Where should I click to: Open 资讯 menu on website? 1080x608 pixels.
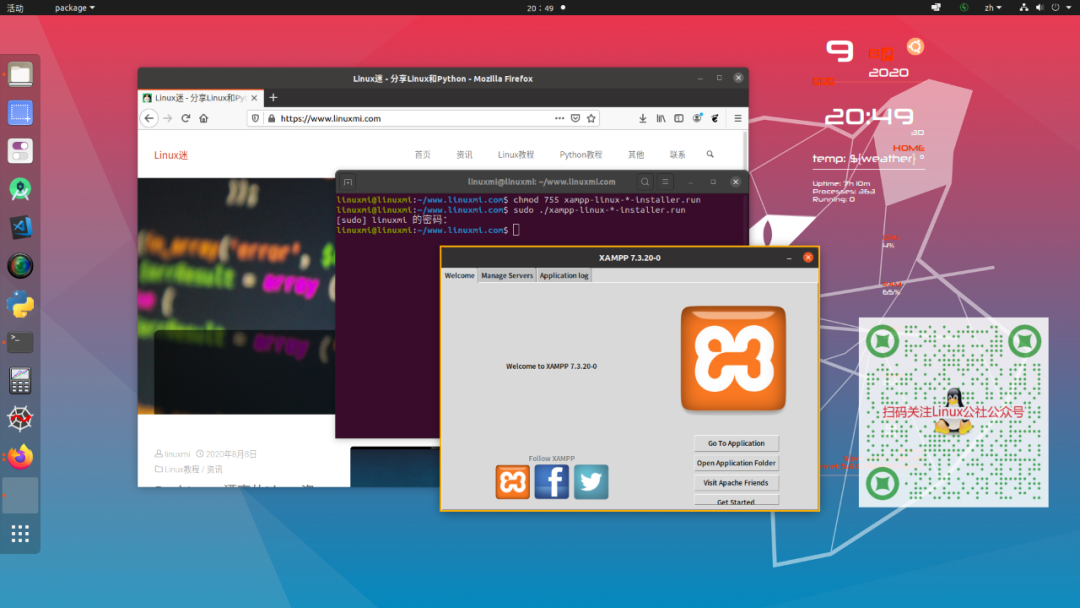(464, 155)
